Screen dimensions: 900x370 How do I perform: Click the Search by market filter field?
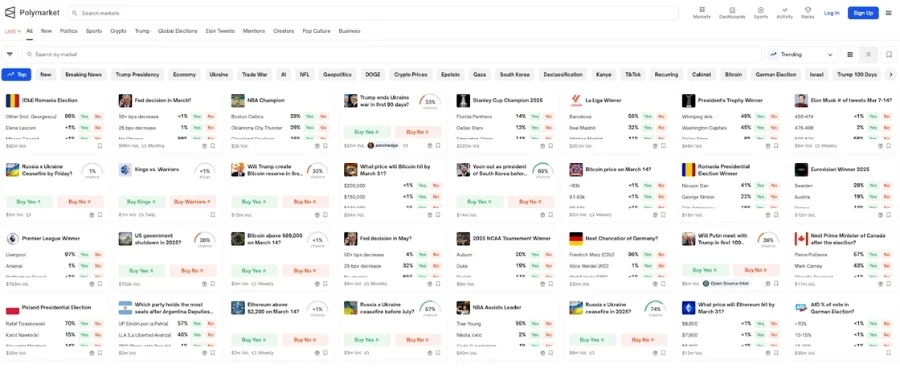tap(391, 54)
